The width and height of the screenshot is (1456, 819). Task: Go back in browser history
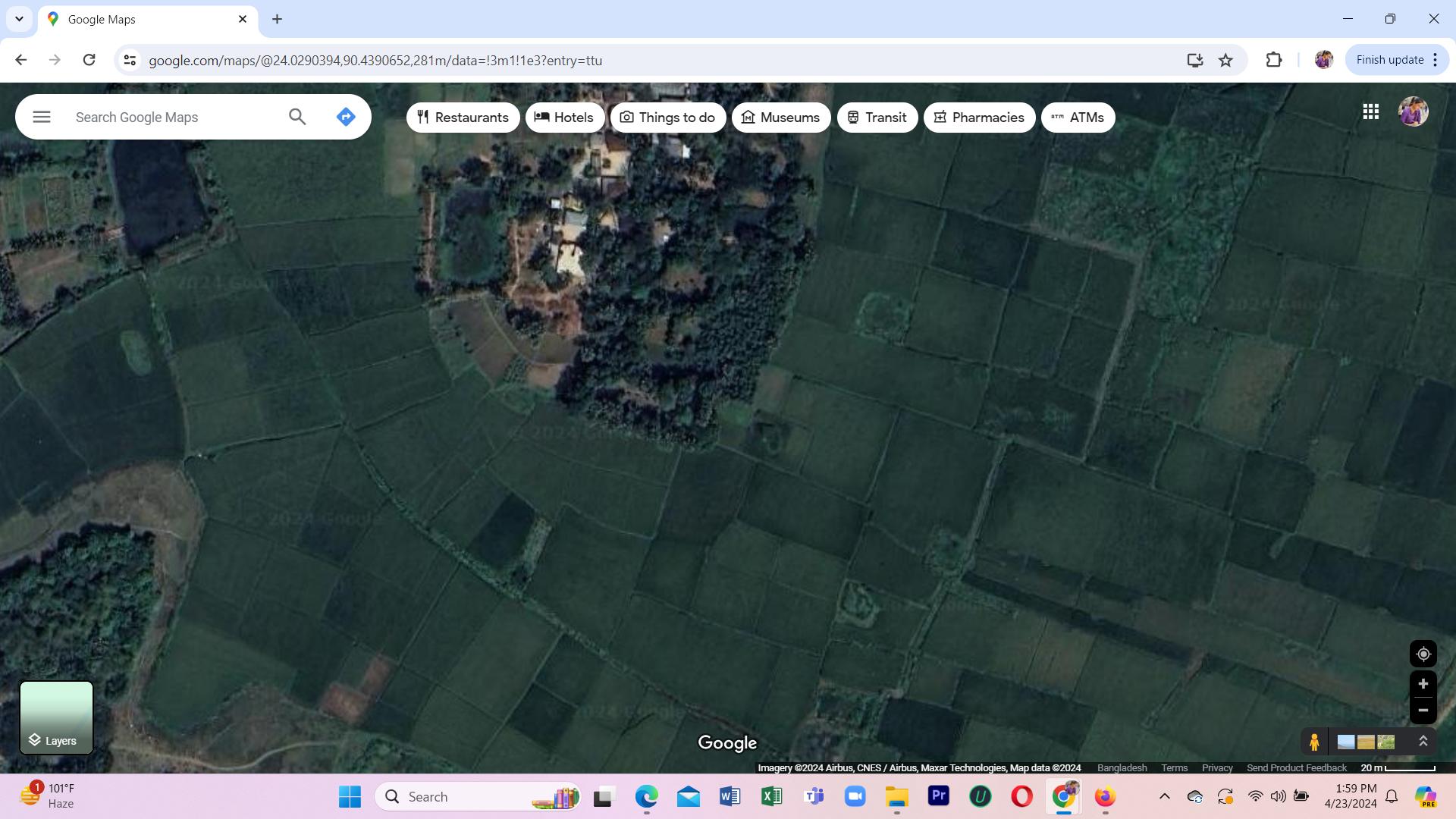21,60
